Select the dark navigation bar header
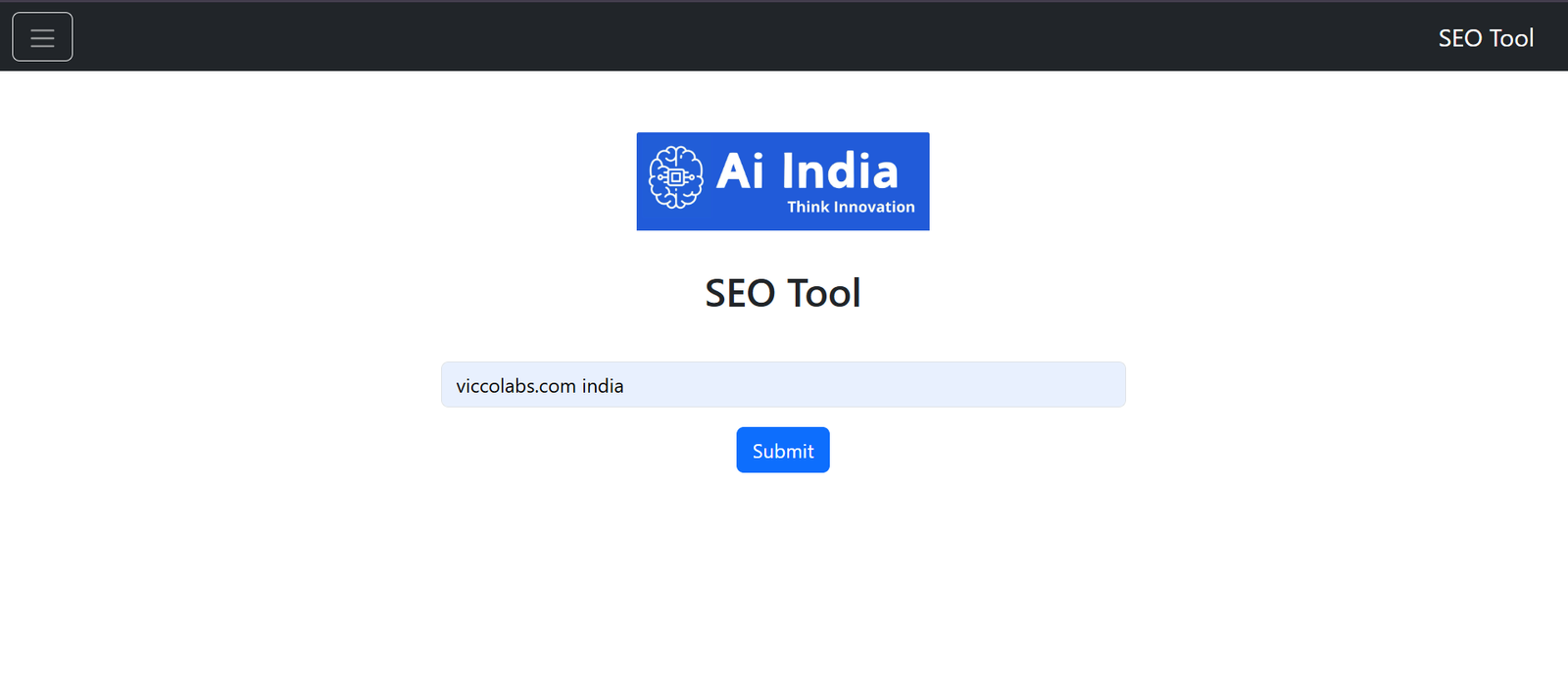Image resolution: width=1568 pixels, height=678 pixels. [784, 35]
